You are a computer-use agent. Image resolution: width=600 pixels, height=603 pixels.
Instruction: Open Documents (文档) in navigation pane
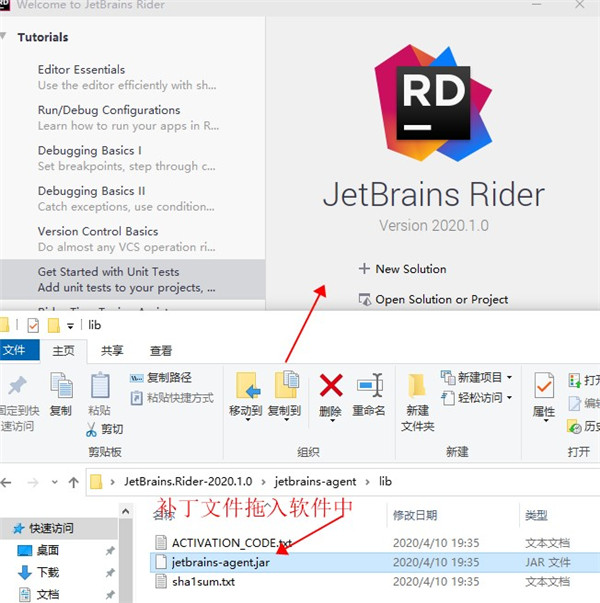48,594
